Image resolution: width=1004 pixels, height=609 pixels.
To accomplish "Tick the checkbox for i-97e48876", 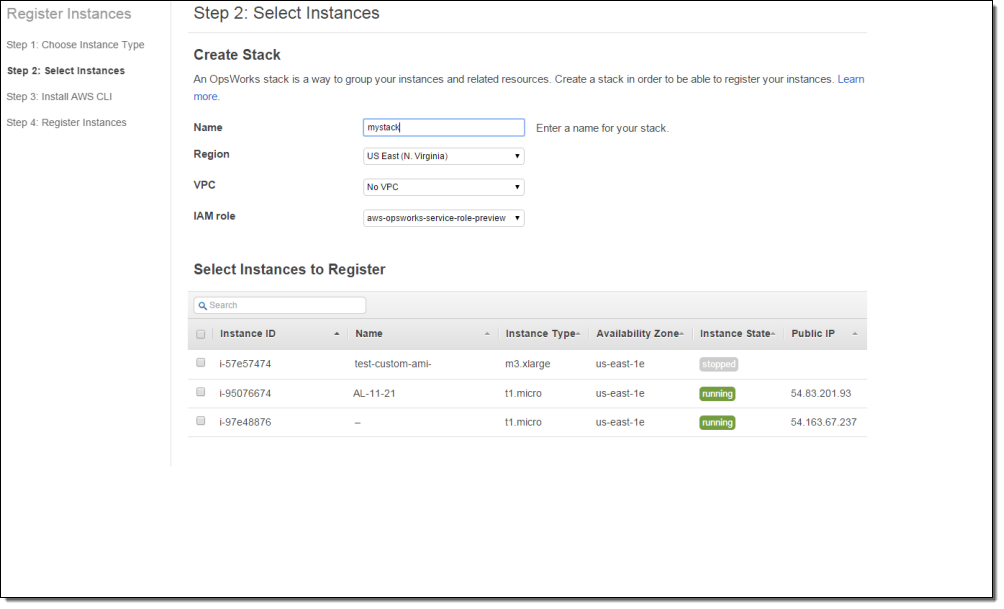I will [201, 421].
